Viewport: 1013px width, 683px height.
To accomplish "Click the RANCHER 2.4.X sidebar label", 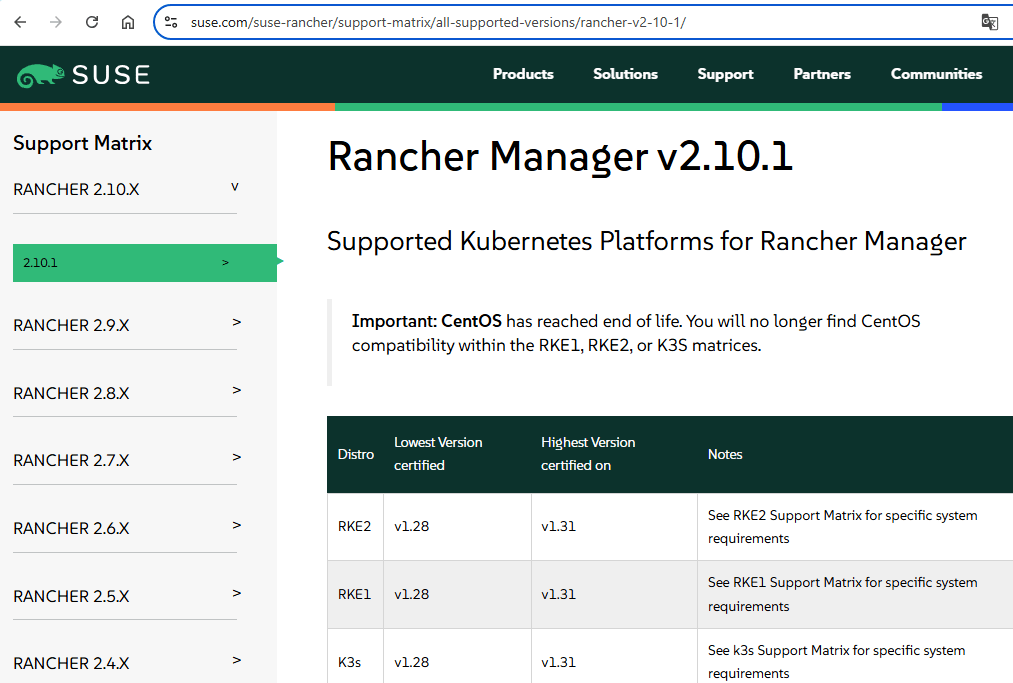I will 71,664.
